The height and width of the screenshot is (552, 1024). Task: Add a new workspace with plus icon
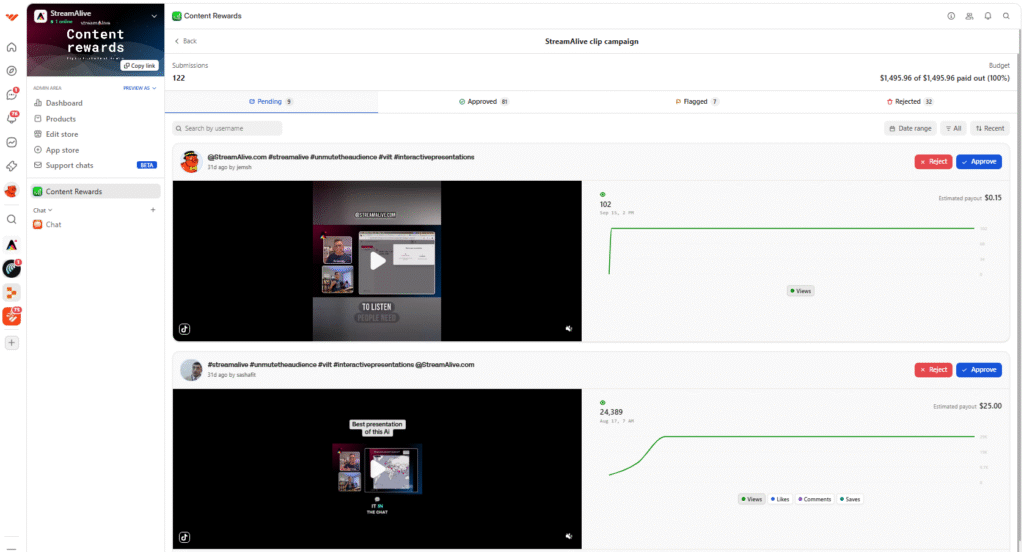click(x=12, y=343)
